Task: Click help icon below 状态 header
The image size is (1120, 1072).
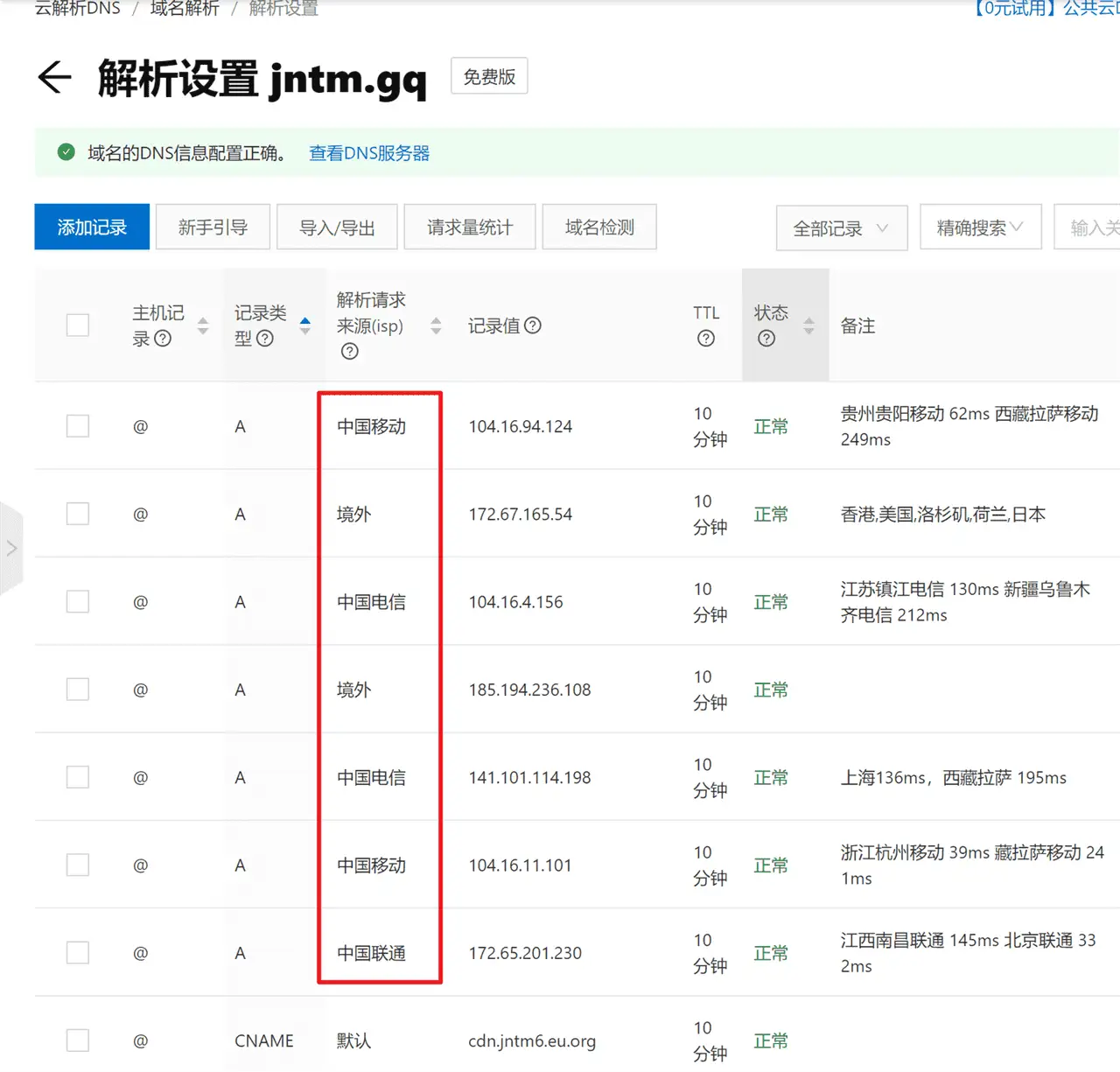Action: pyautogui.click(x=766, y=339)
